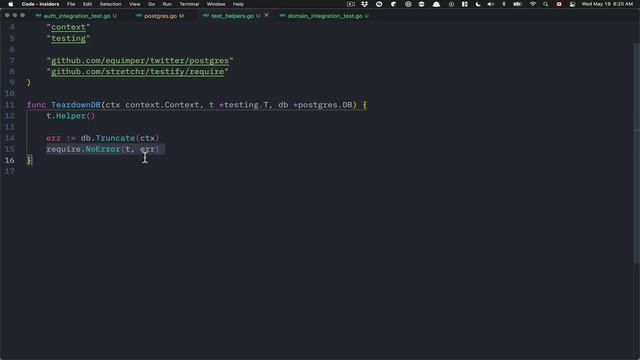Click the "testing" import link
Screen dimensions: 640x360
pyautogui.click(x=68, y=38)
